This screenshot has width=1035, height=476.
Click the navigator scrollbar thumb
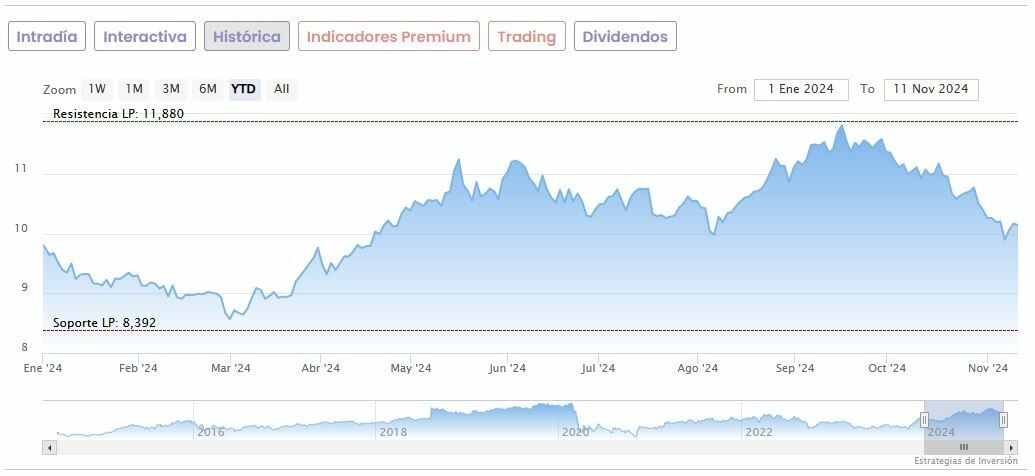(x=963, y=447)
